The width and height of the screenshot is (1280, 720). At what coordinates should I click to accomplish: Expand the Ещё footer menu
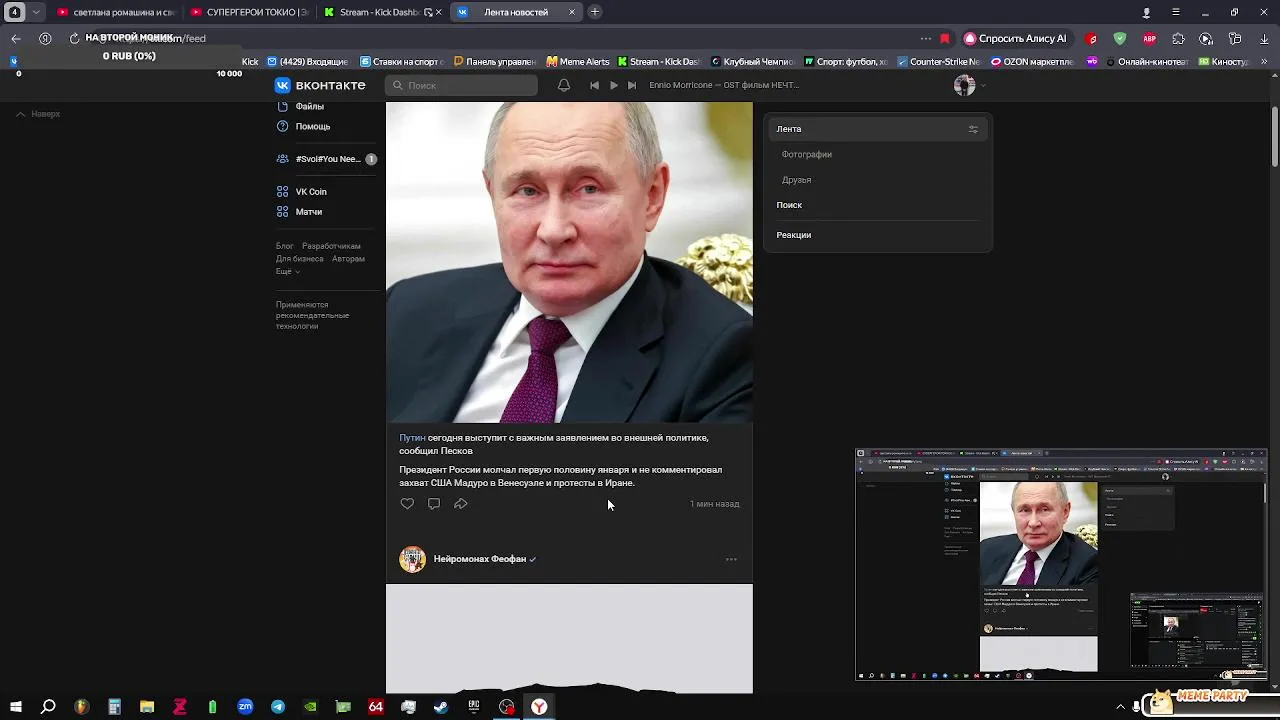point(287,272)
